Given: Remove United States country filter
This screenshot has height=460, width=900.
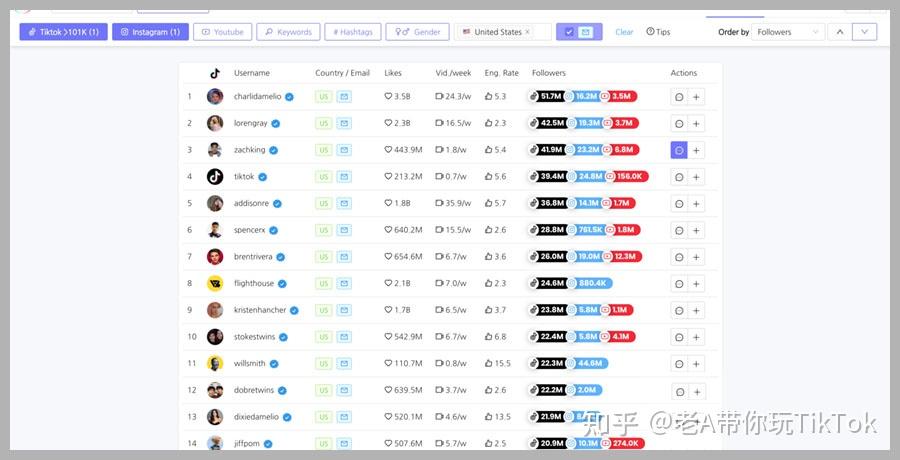Looking at the screenshot, I should point(527,32).
